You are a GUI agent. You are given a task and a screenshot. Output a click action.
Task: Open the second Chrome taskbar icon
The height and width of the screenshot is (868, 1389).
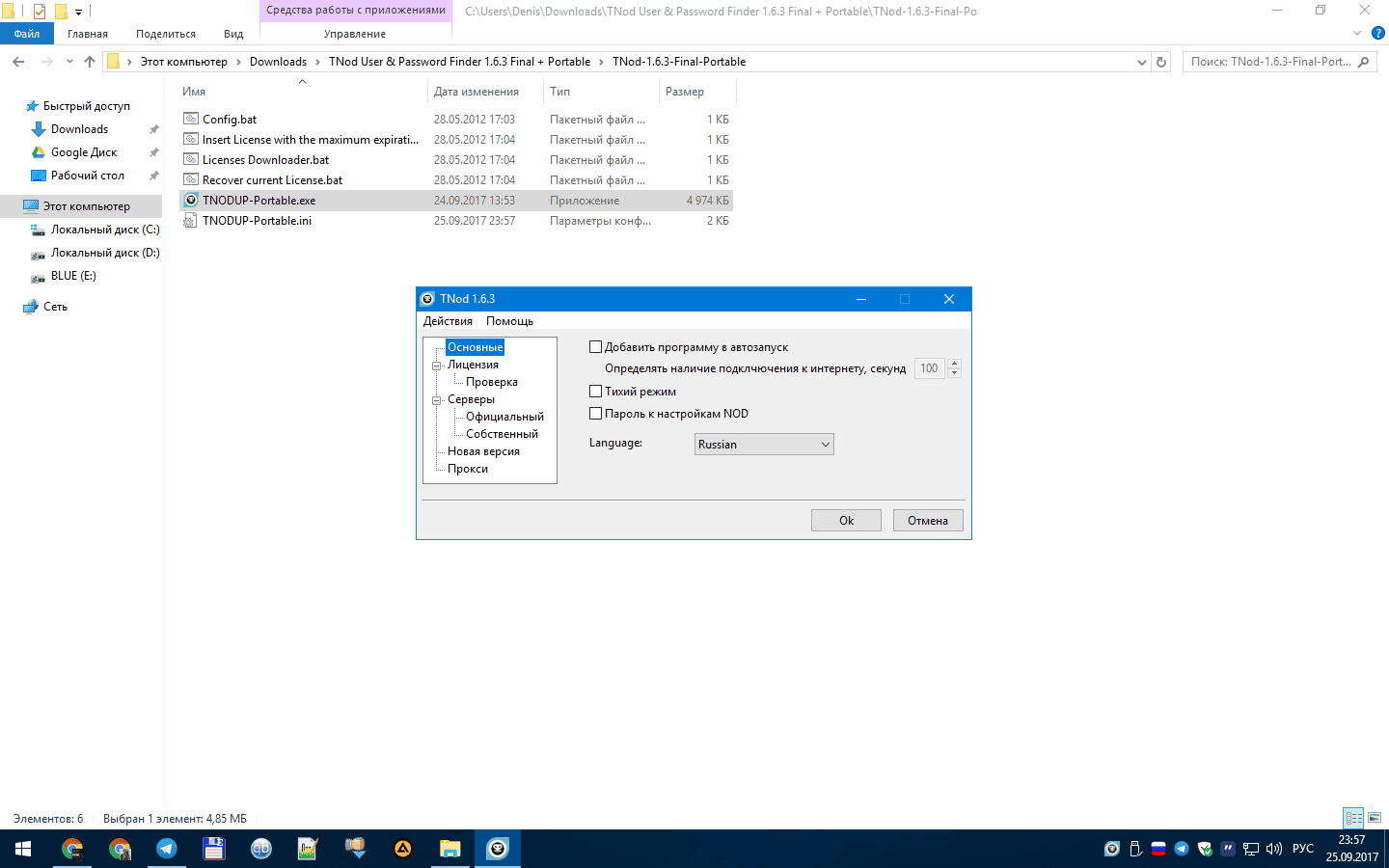click(120, 849)
